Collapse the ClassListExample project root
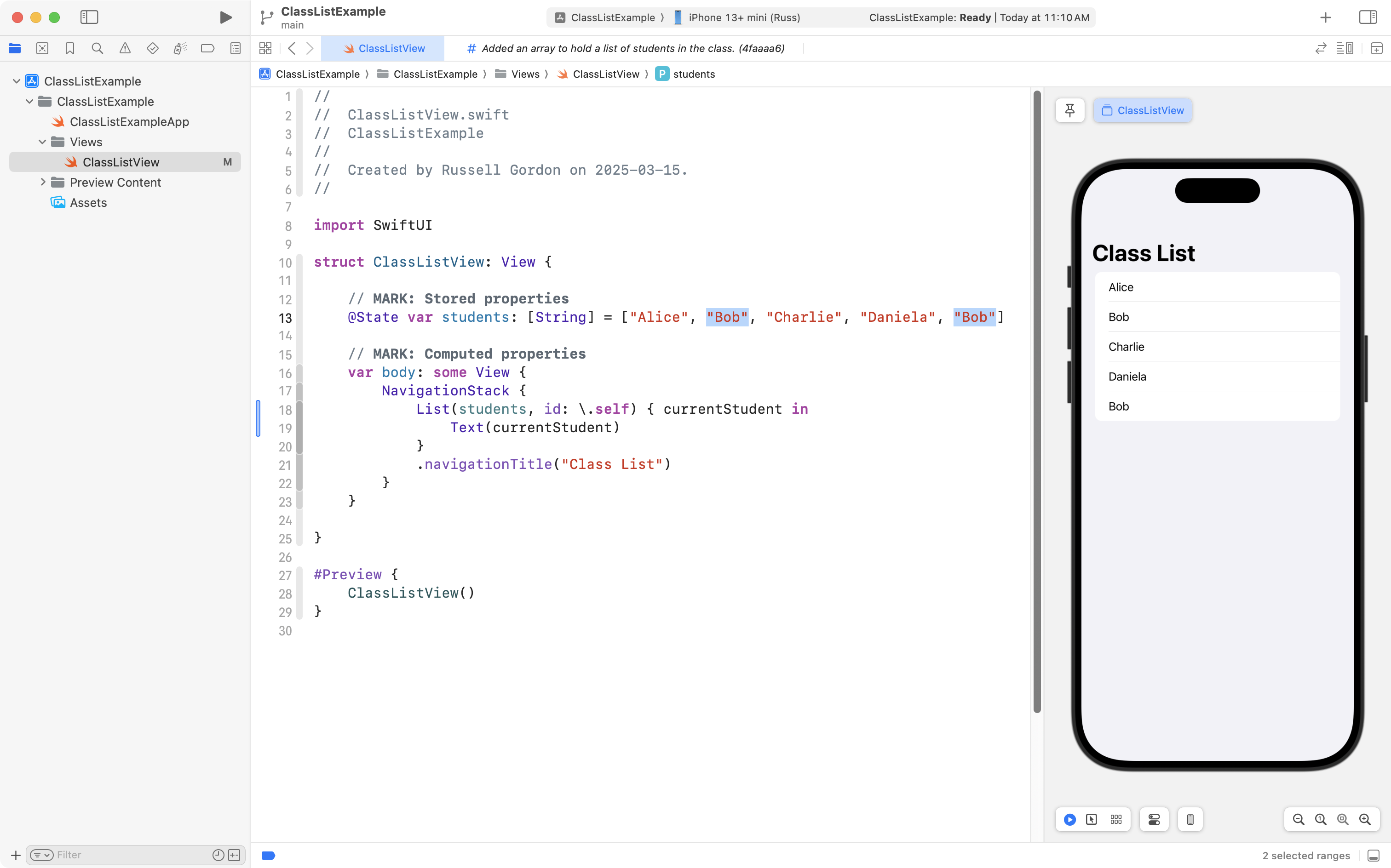This screenshot has width=1391, height=868. coord(17,81)
